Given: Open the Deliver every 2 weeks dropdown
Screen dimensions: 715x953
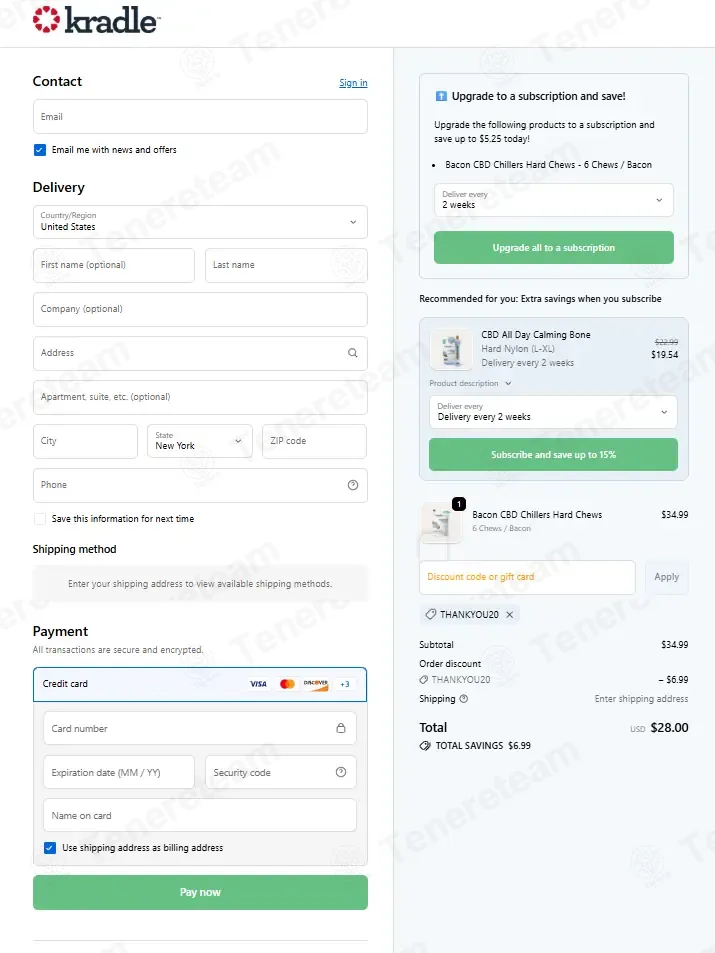Looking at the screenshot, I should [553, 200].
